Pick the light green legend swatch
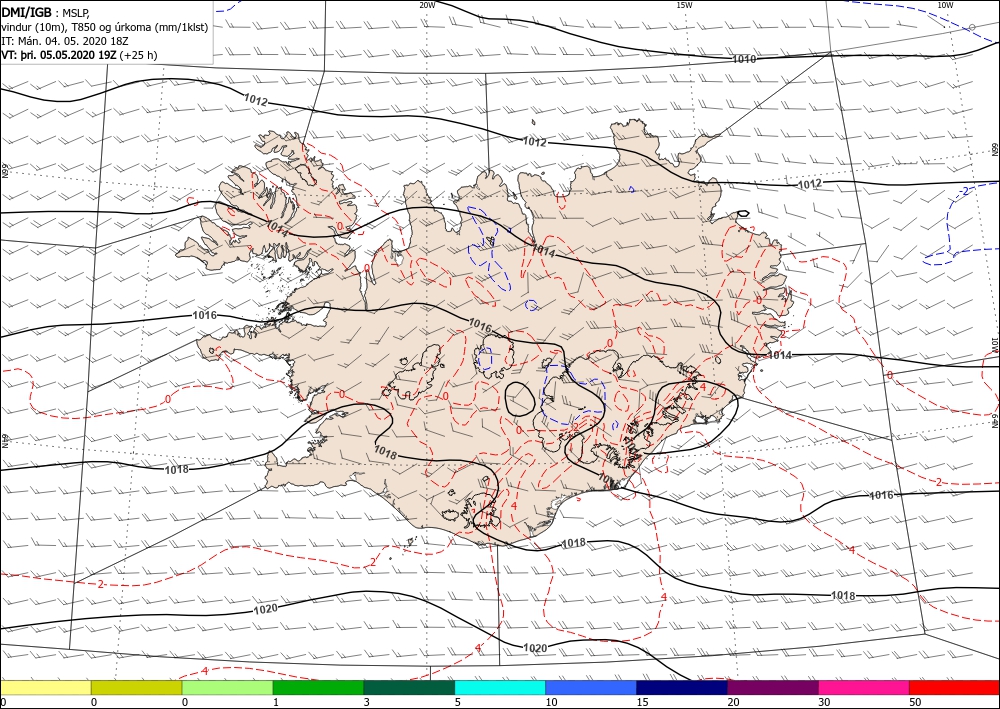This screenshot has width=1000, height=709. pyautogui.click(x=227, y=687)
